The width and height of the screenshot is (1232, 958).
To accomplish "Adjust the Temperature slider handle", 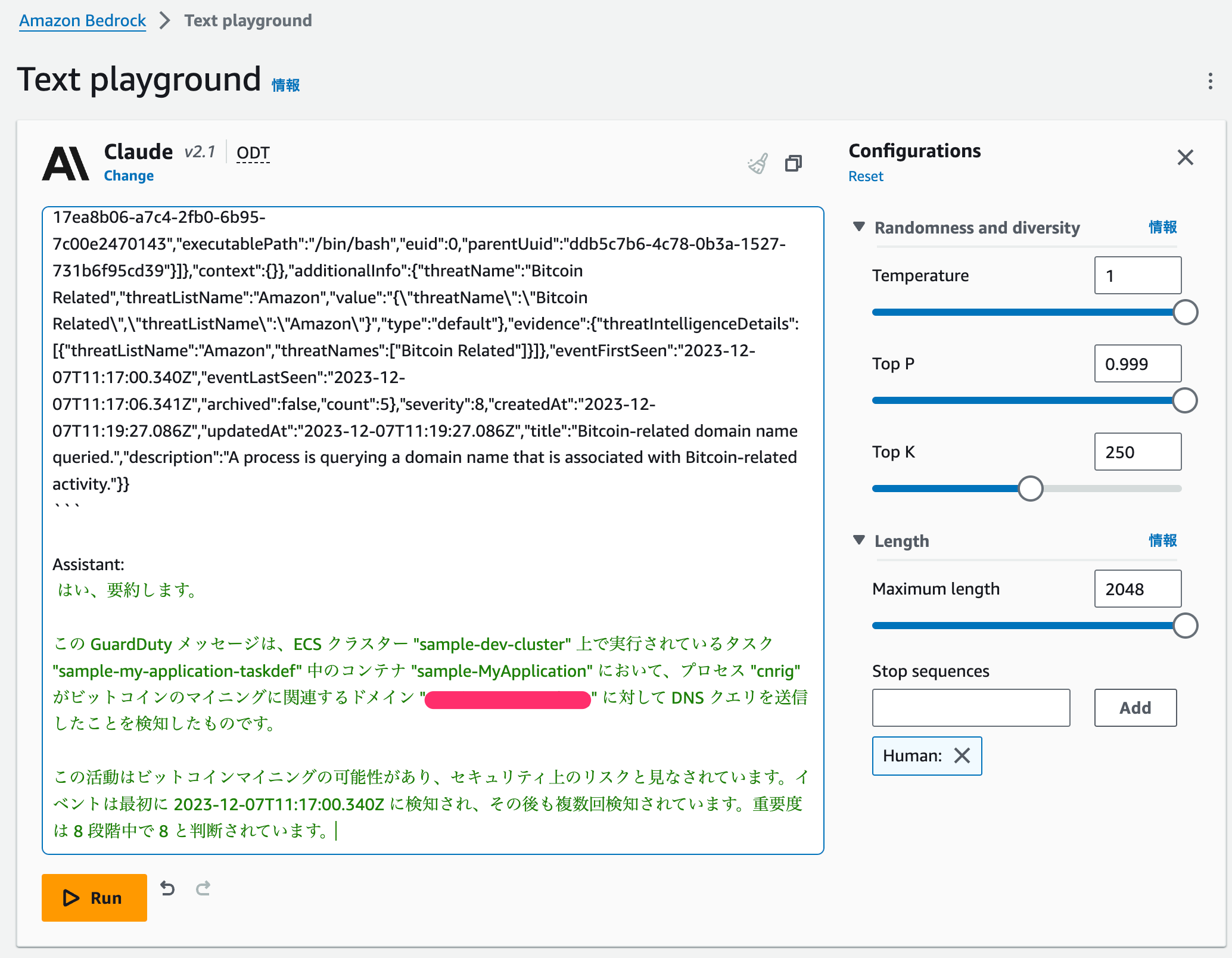I will coord(1185,312).
